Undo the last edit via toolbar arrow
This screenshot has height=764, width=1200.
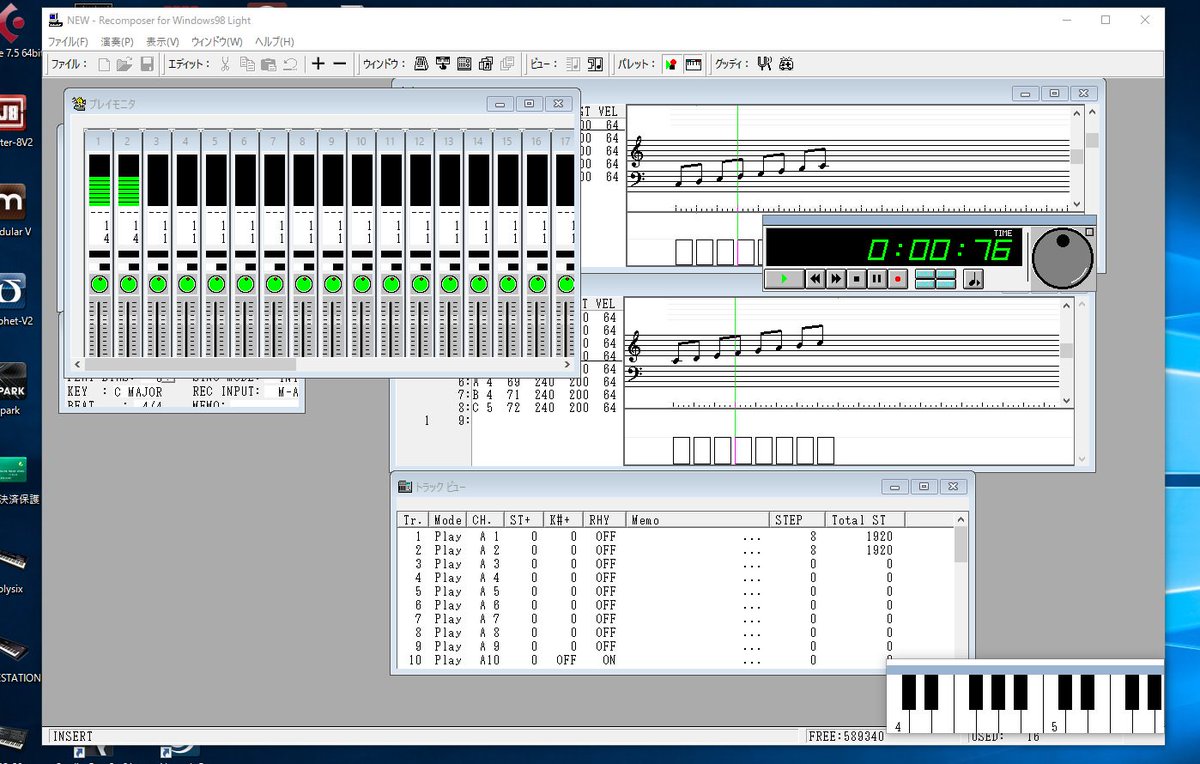point(290,64)
